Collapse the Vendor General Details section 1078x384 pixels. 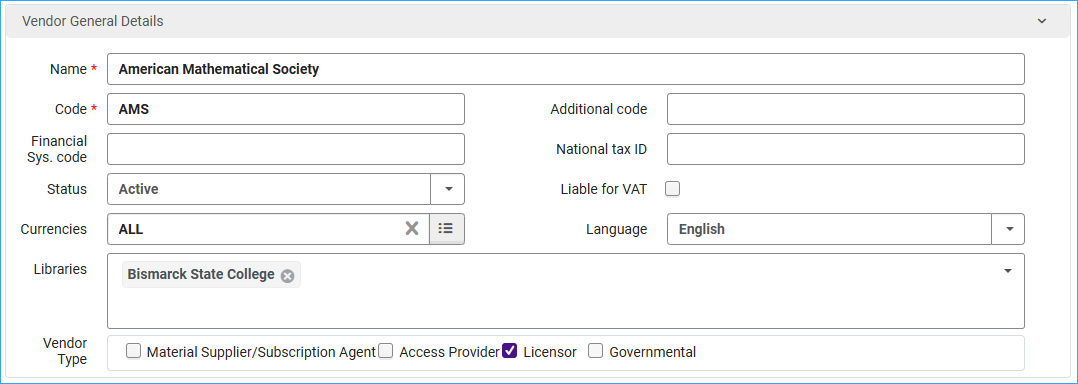point(1042,21)
